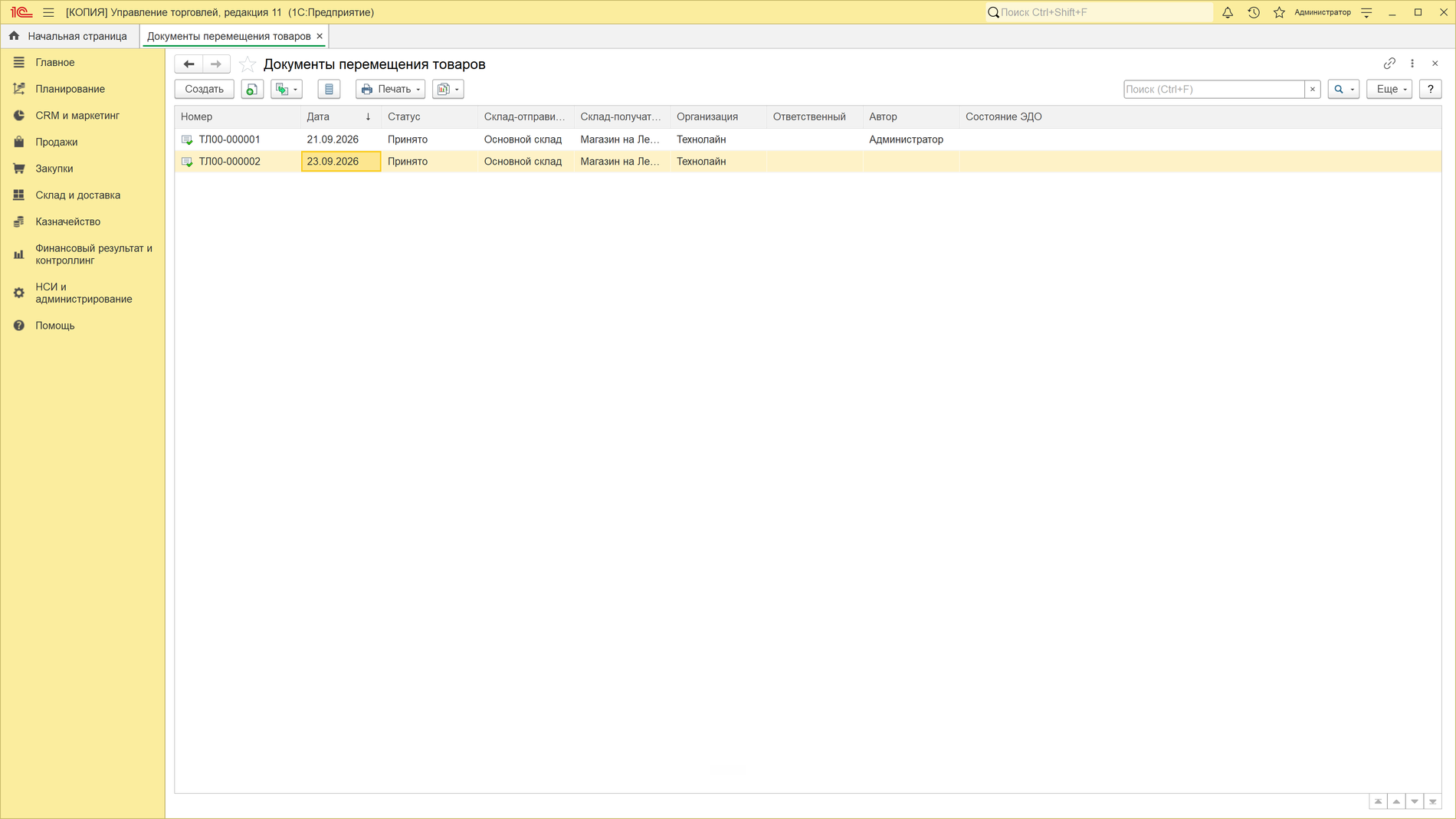Focus the list search Ctrl+F field

click(1214, 89)
